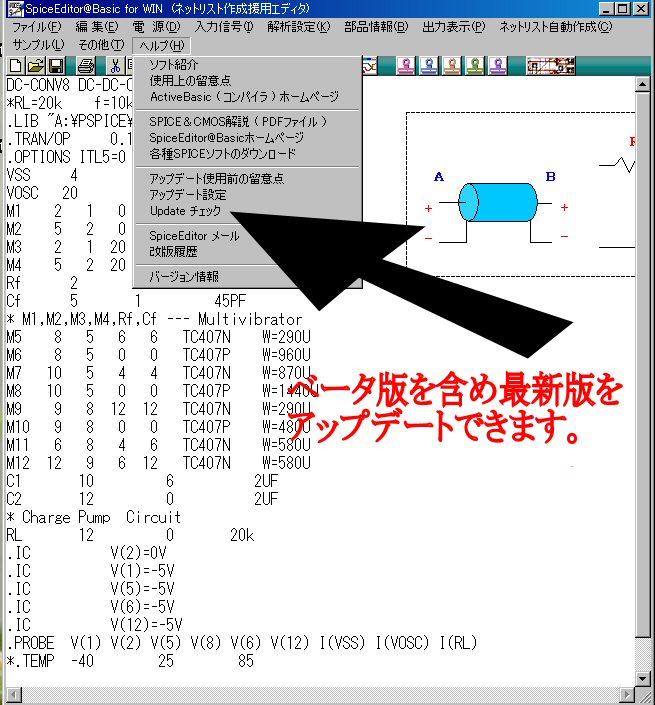The image size is (655, 705).
Task: Open the 編集(E) menu
Action: [97, 27]
